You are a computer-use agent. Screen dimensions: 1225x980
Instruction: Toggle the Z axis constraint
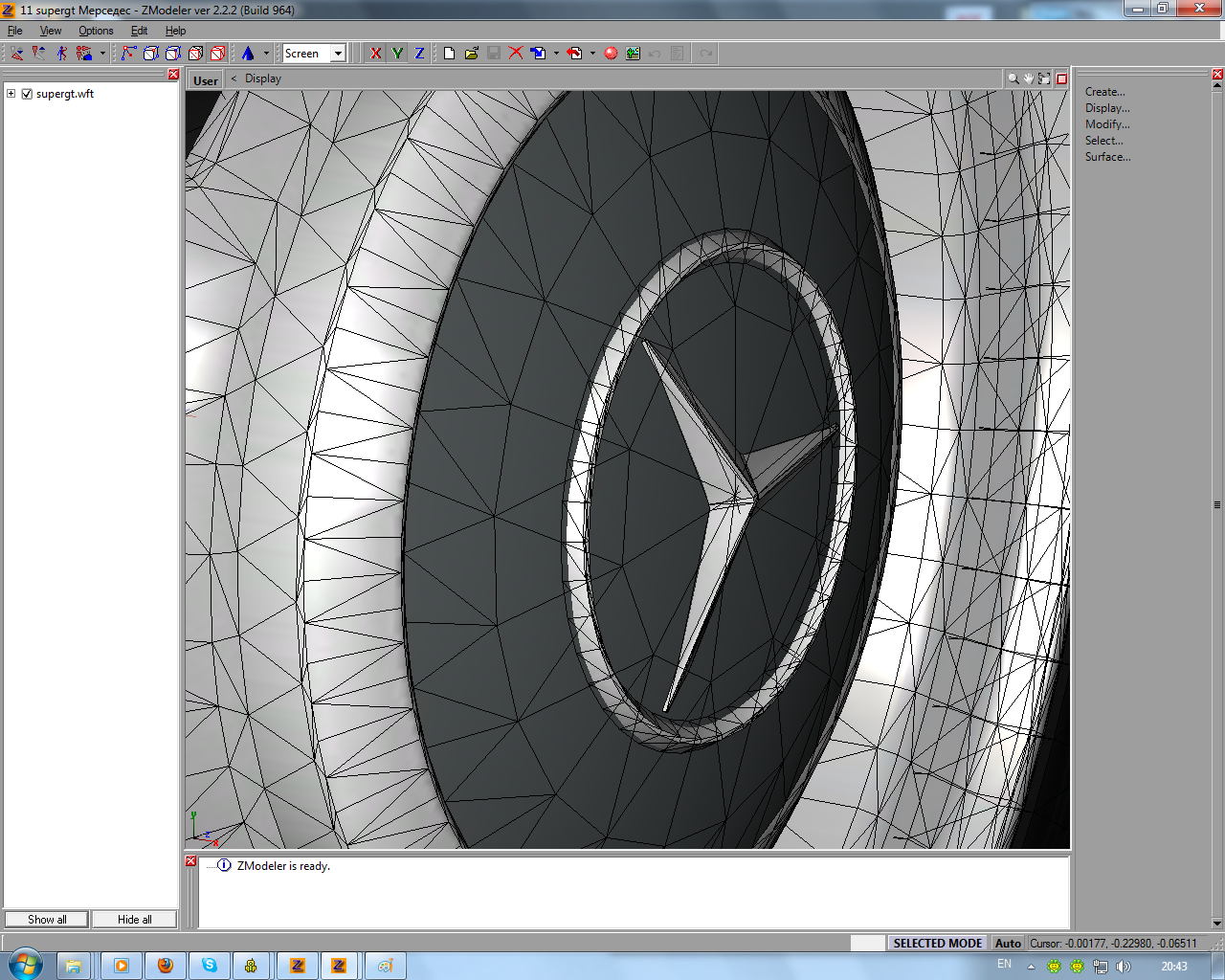419,54
